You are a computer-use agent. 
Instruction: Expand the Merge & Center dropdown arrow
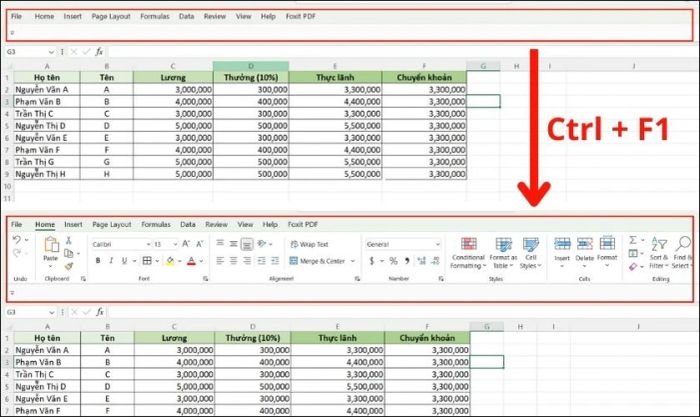353,261
